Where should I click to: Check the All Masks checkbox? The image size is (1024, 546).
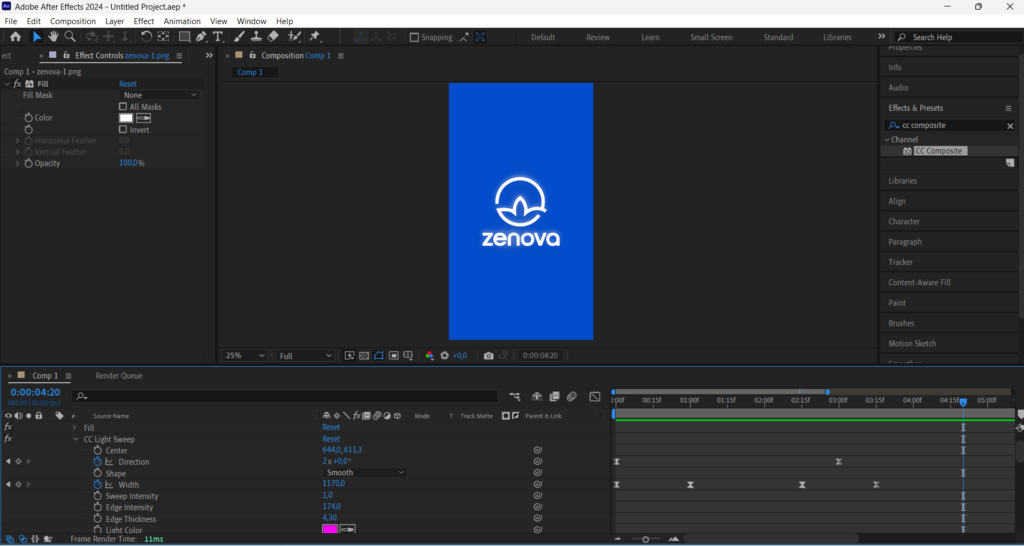point(123,106)
